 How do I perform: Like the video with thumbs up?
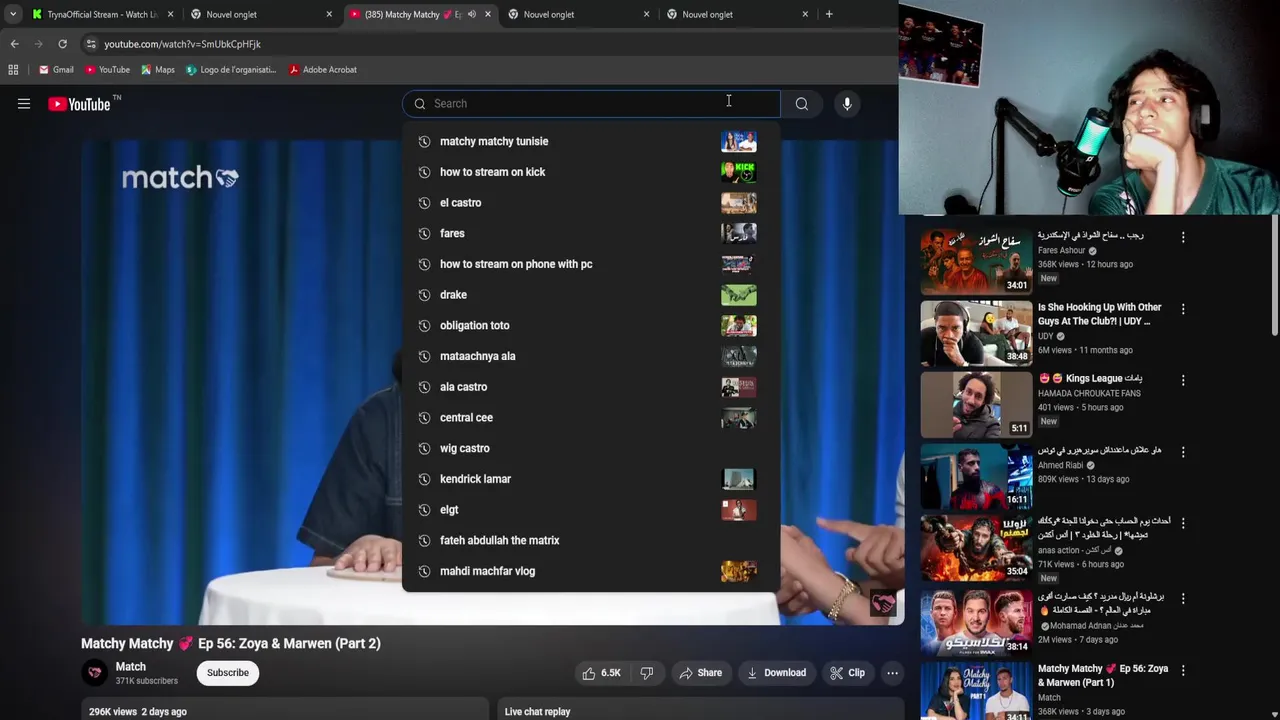coord(601,673)
